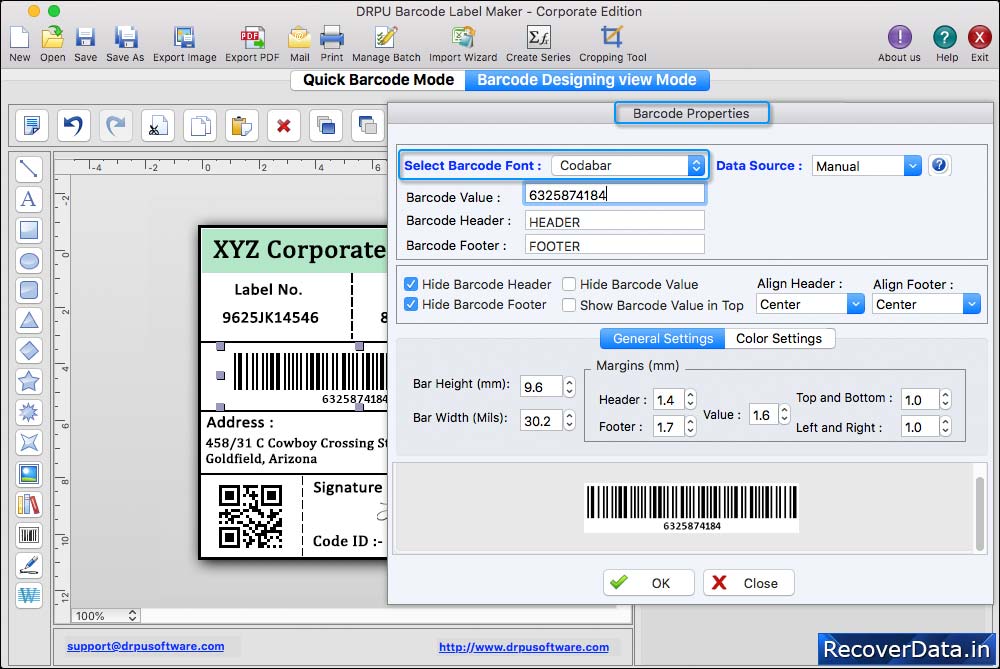This screenshot has width=1000, height=669.
Task: Click the Close button
Action: point(748,583)
